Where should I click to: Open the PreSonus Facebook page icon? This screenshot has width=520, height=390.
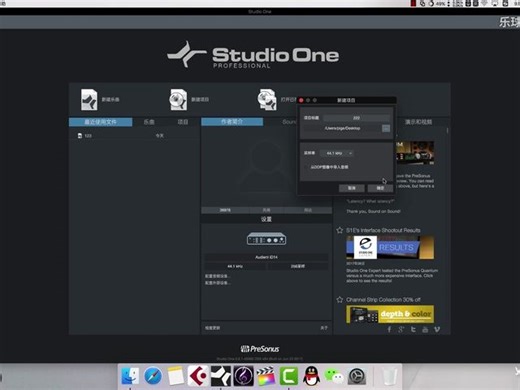tap(389, 329)
